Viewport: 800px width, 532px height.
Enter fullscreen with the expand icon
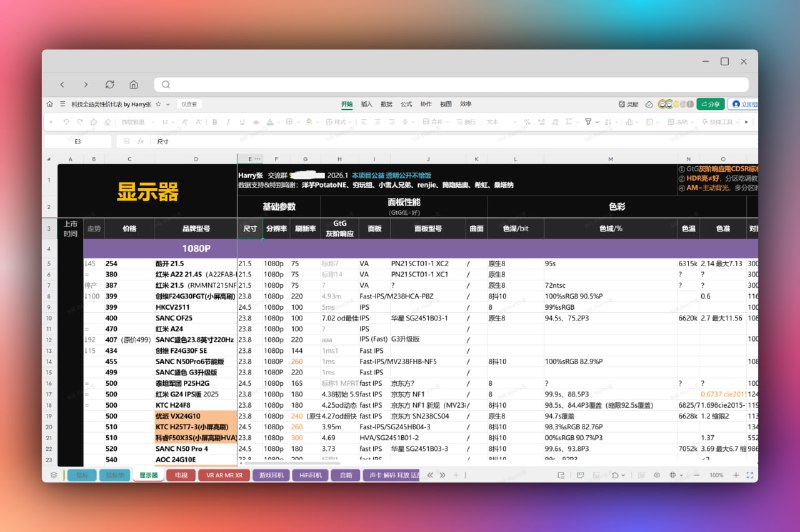pyautogui.click(x=749, y=475)
